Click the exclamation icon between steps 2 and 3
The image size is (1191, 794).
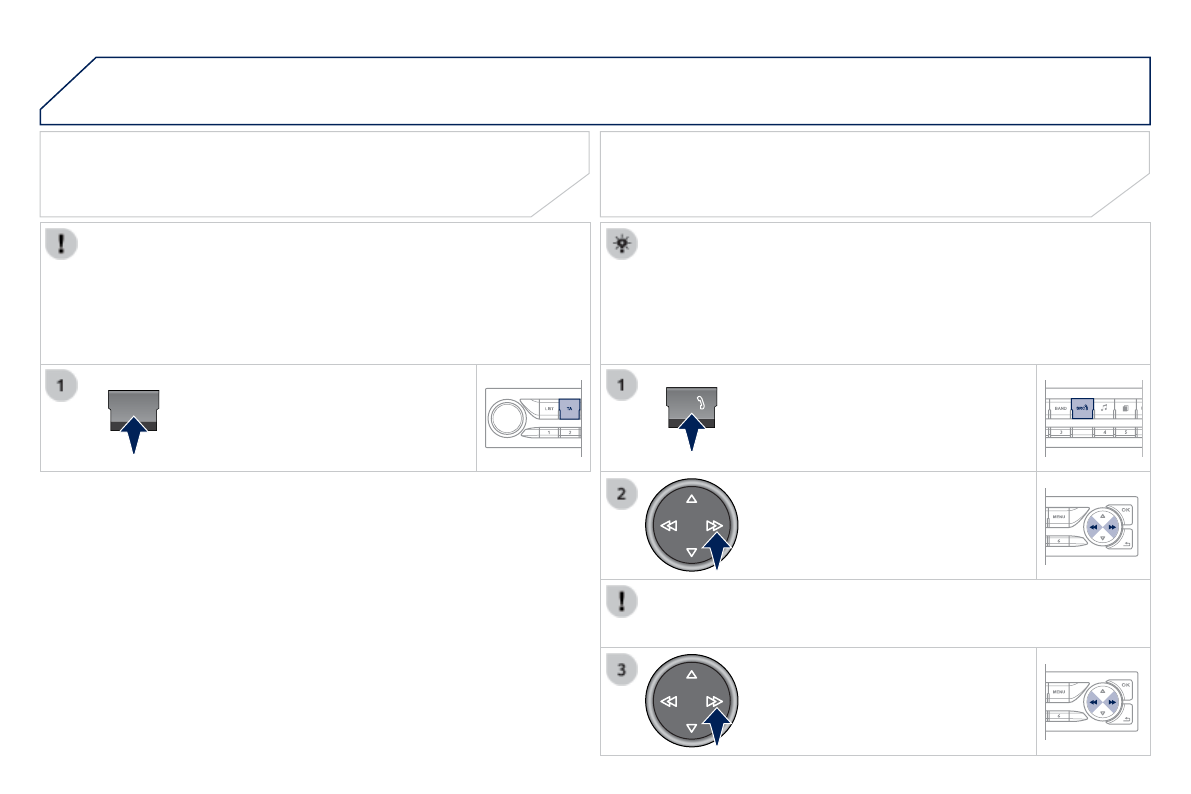click(x=621, y=600)
